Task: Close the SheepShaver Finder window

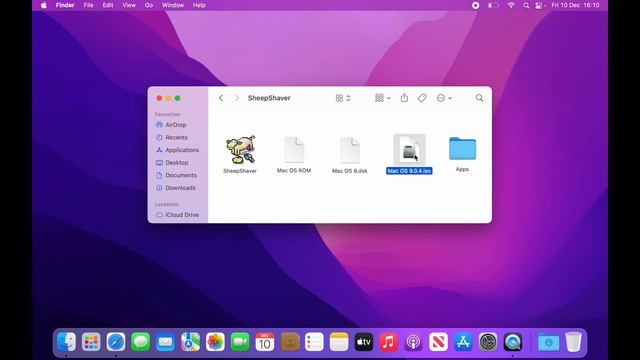Action: point(159,98)
